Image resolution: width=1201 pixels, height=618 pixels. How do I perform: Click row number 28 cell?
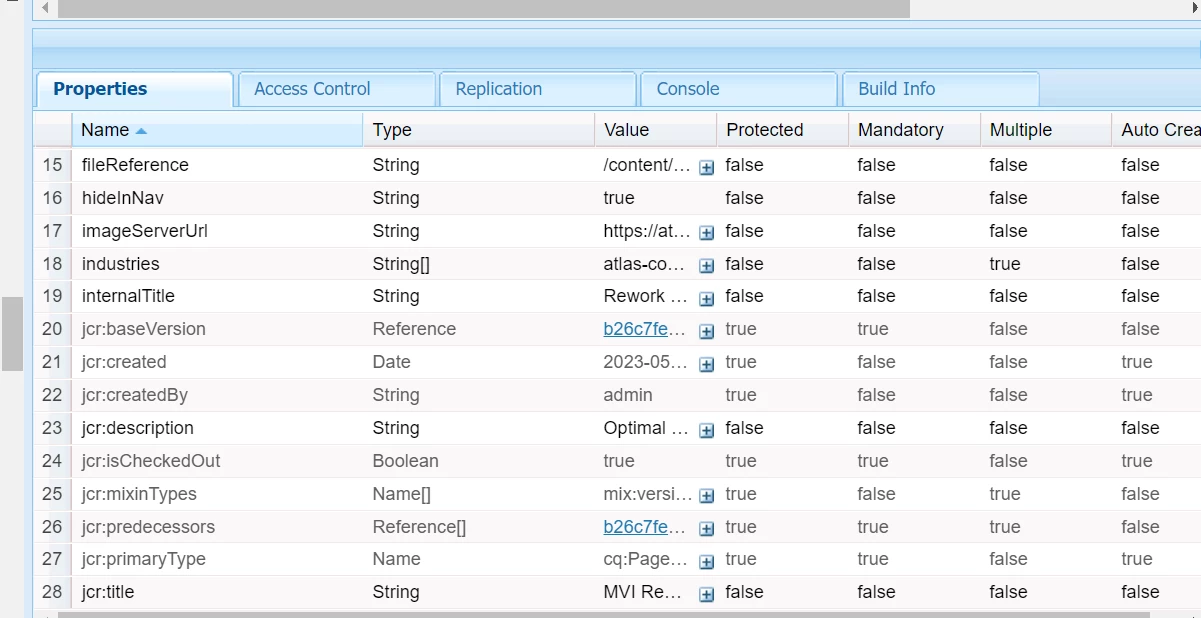(x=52, y=592)
